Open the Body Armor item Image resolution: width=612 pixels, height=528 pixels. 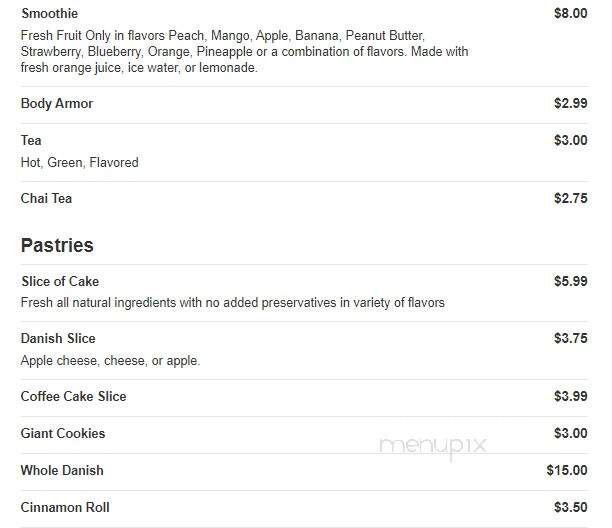tap(57, 103)
